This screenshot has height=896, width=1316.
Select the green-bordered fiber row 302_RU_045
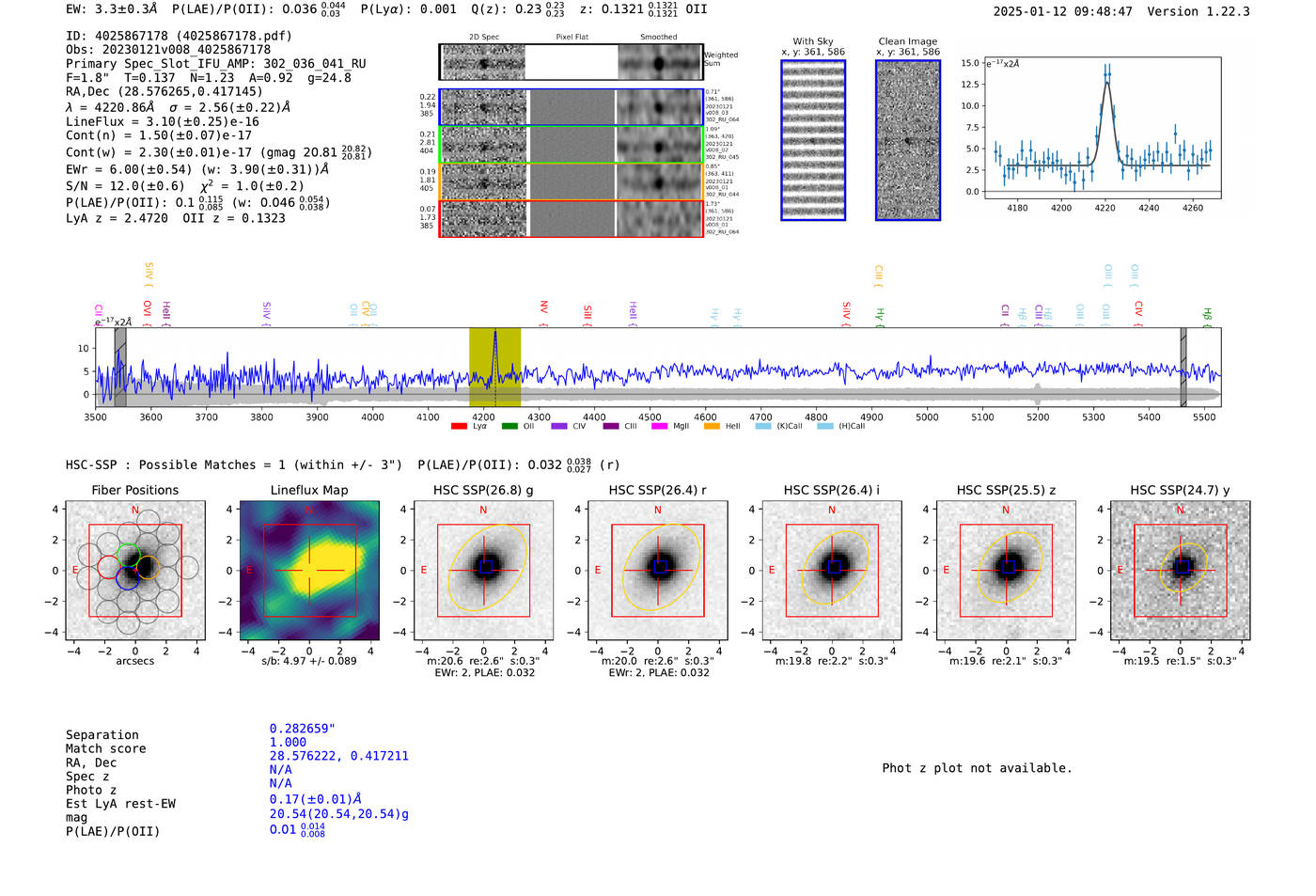coord(572,144)
